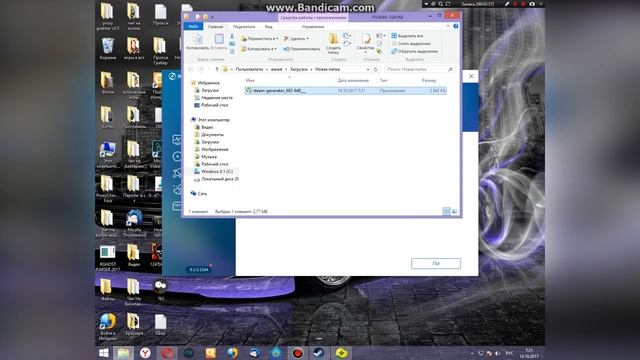Screen dimensions: 640x360
Task: Select the steam-generator file in list
Action: (x=345, y=91)
